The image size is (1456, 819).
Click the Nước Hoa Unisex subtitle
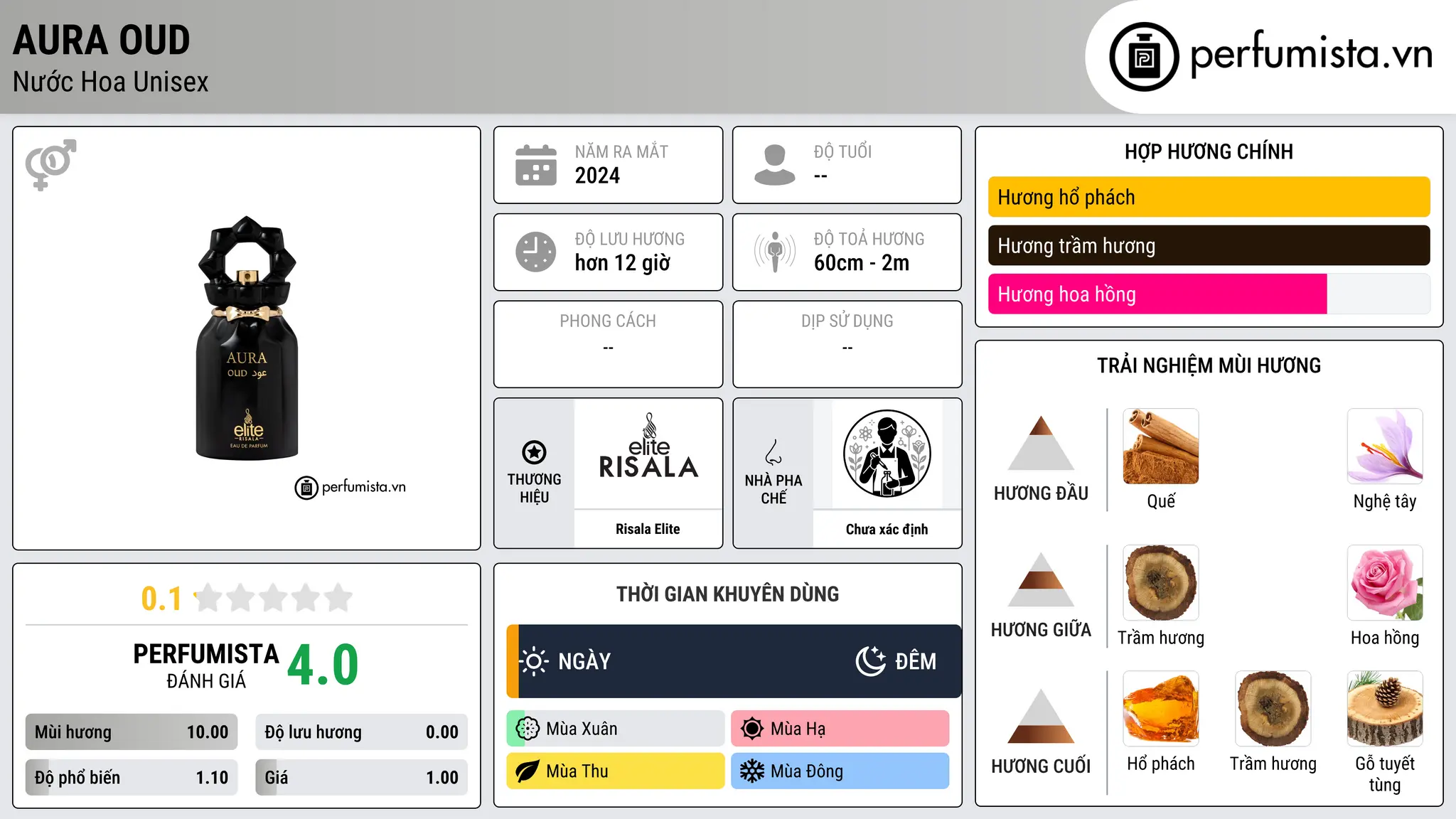point(111,82)
